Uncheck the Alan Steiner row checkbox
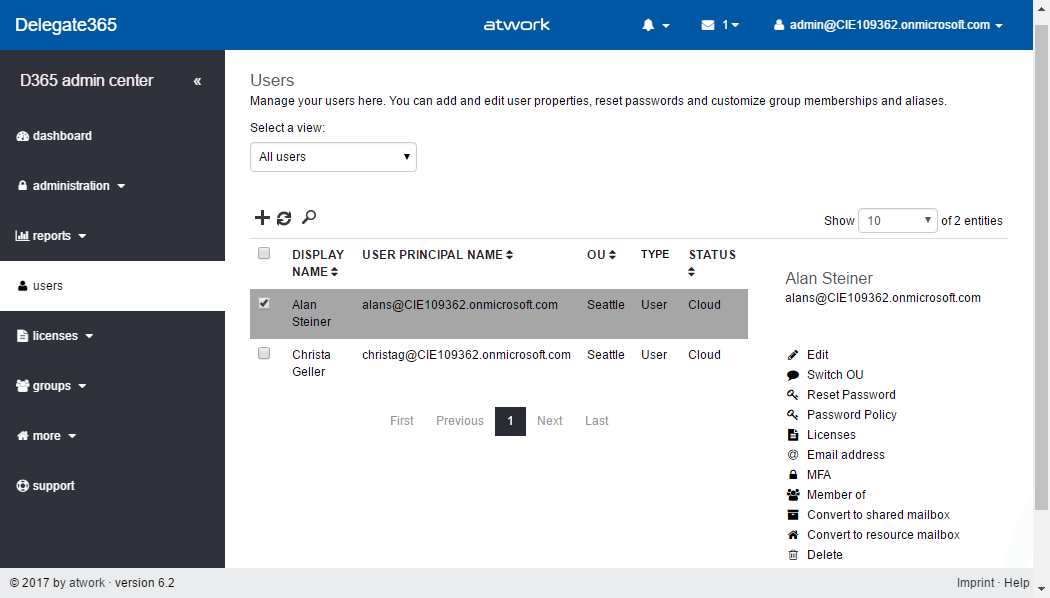 click(x=264, y=303)
